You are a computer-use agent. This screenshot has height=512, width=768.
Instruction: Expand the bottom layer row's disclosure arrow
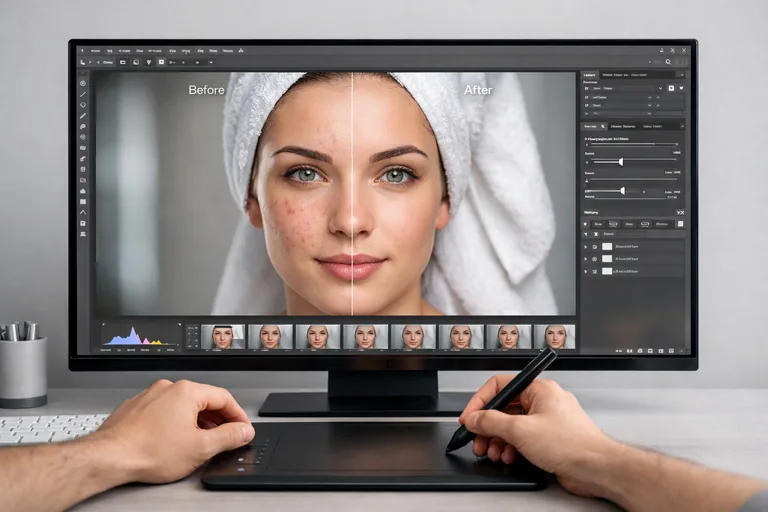(x=586, y=271)
